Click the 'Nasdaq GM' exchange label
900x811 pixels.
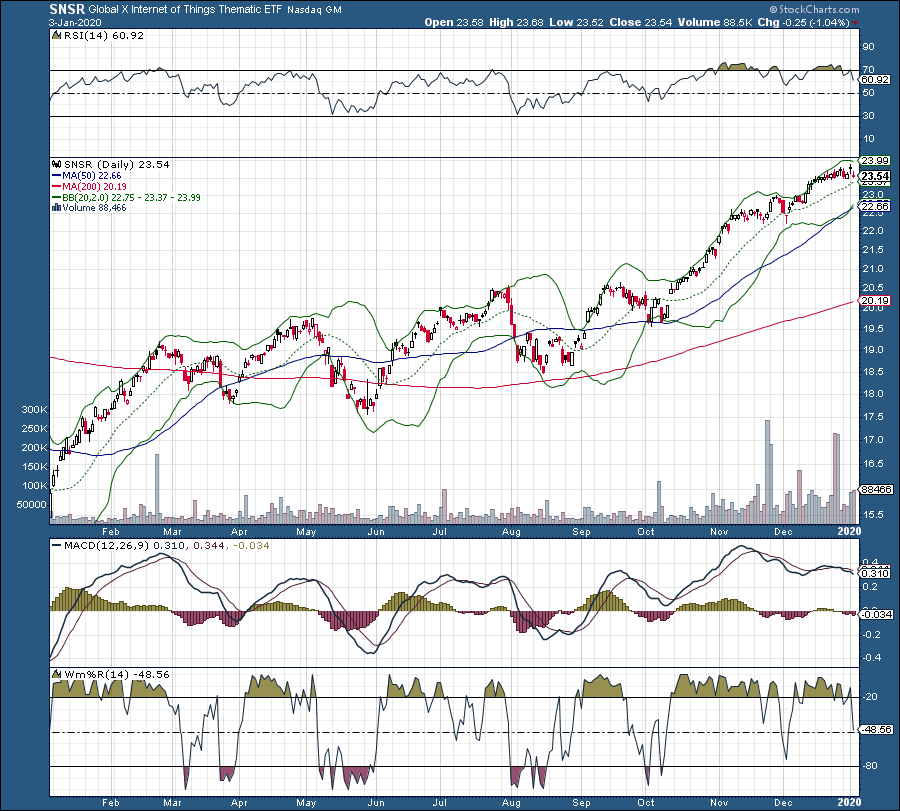coord(314,10)
